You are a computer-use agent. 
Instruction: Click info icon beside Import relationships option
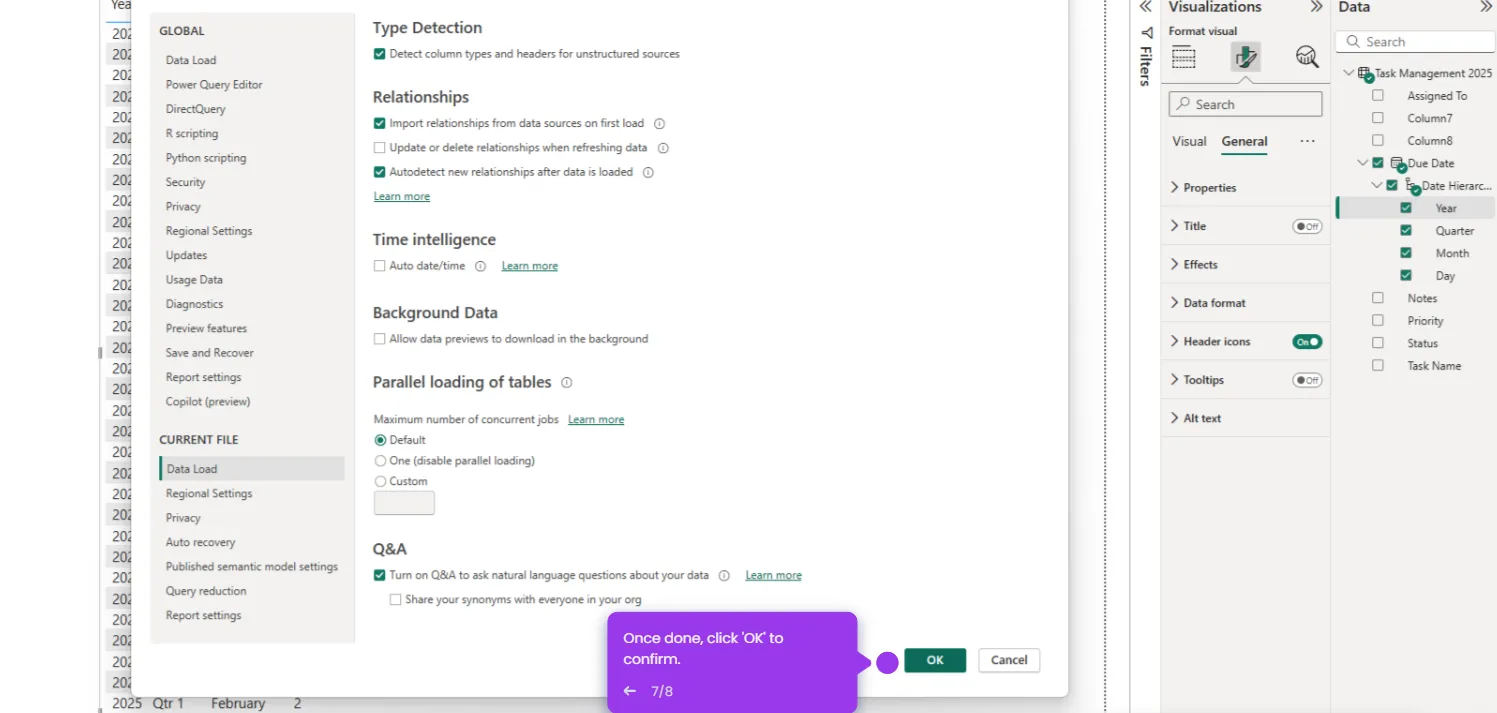[x=659, y=124]
